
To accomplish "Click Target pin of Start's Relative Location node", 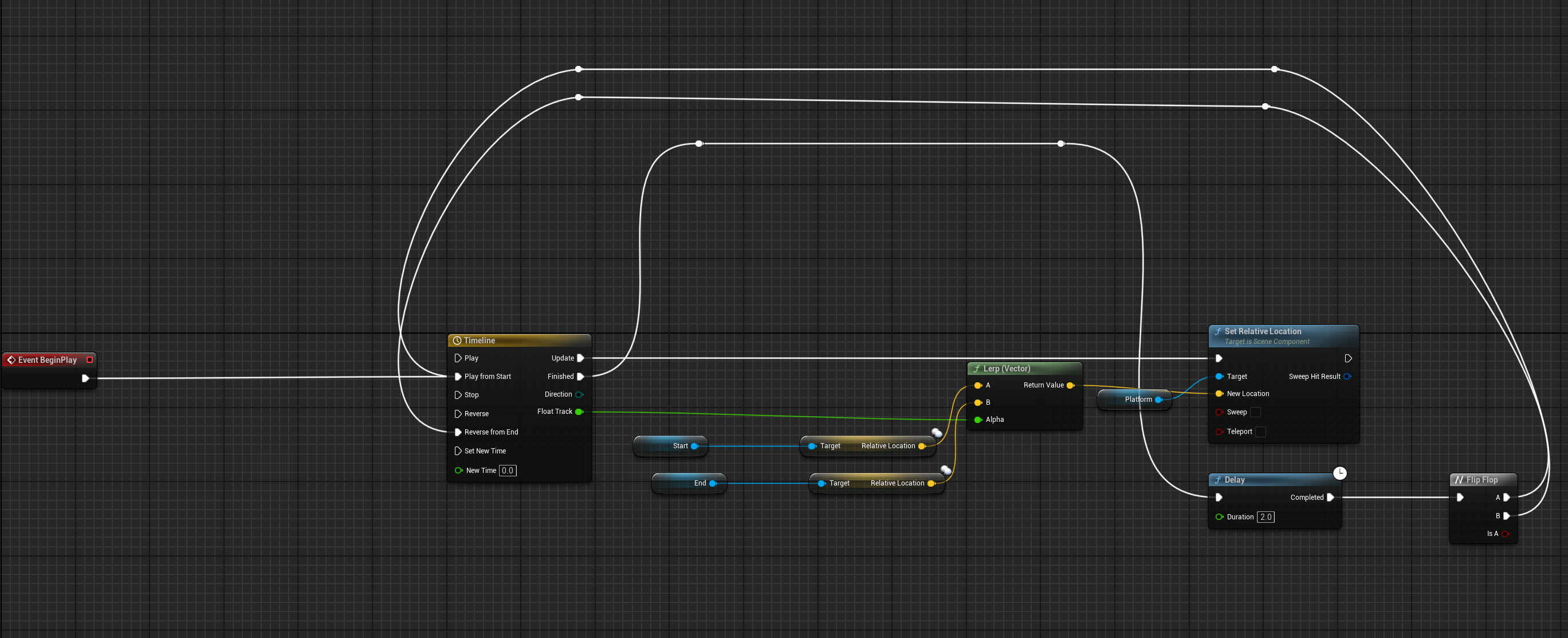I will 812,446.
